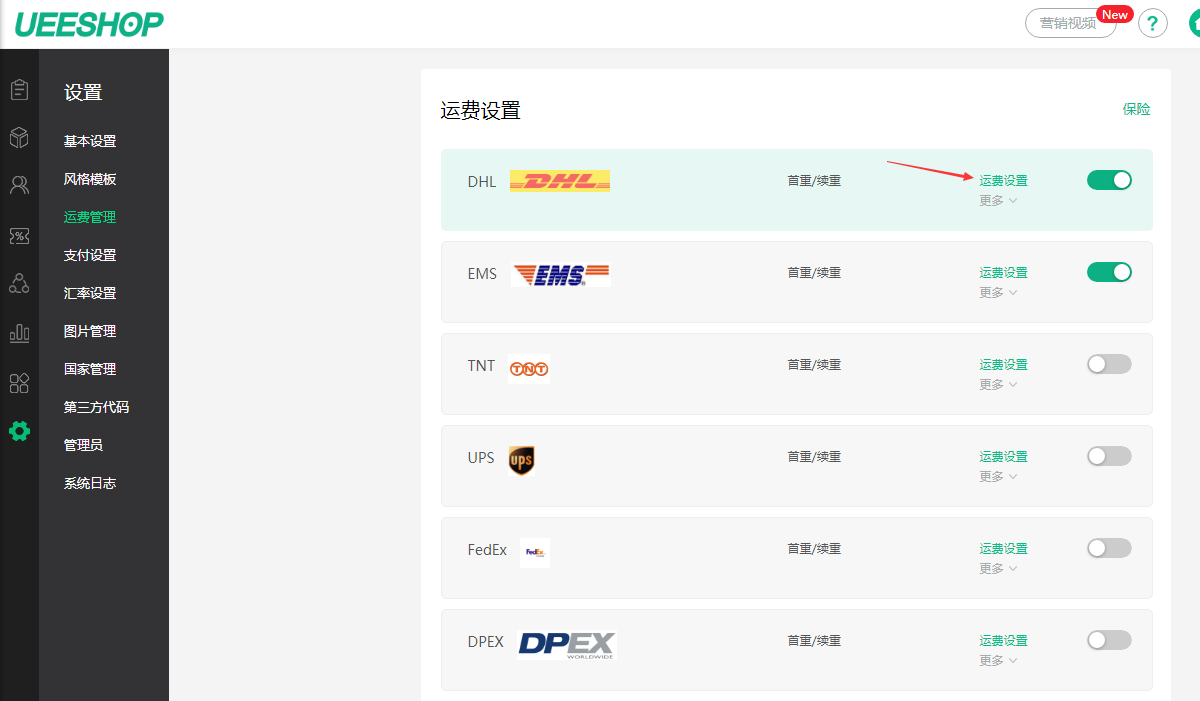Click 首重/续重 text in FedEx row
This screenshot has width=1200, height=701.
[814, 549]
